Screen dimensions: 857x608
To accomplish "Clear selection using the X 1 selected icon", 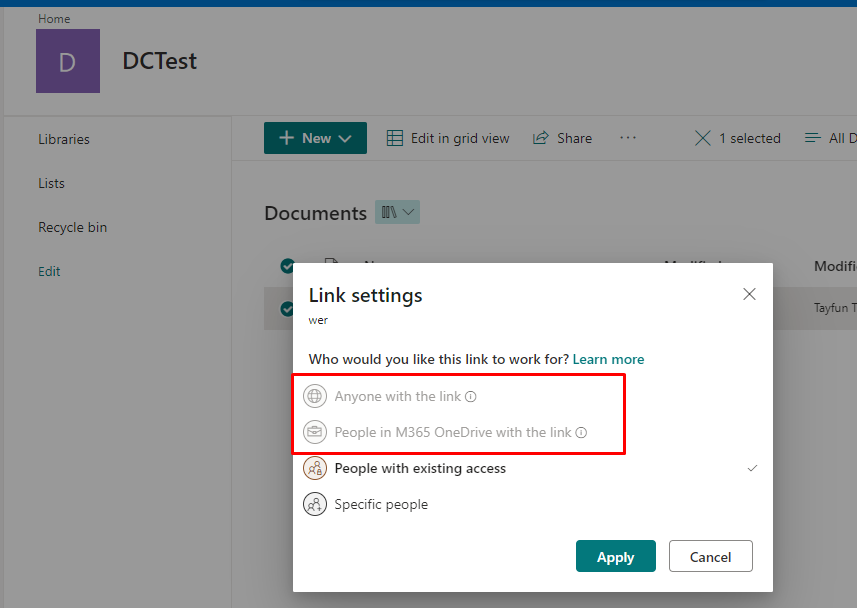I will click(x=703, y=138).
